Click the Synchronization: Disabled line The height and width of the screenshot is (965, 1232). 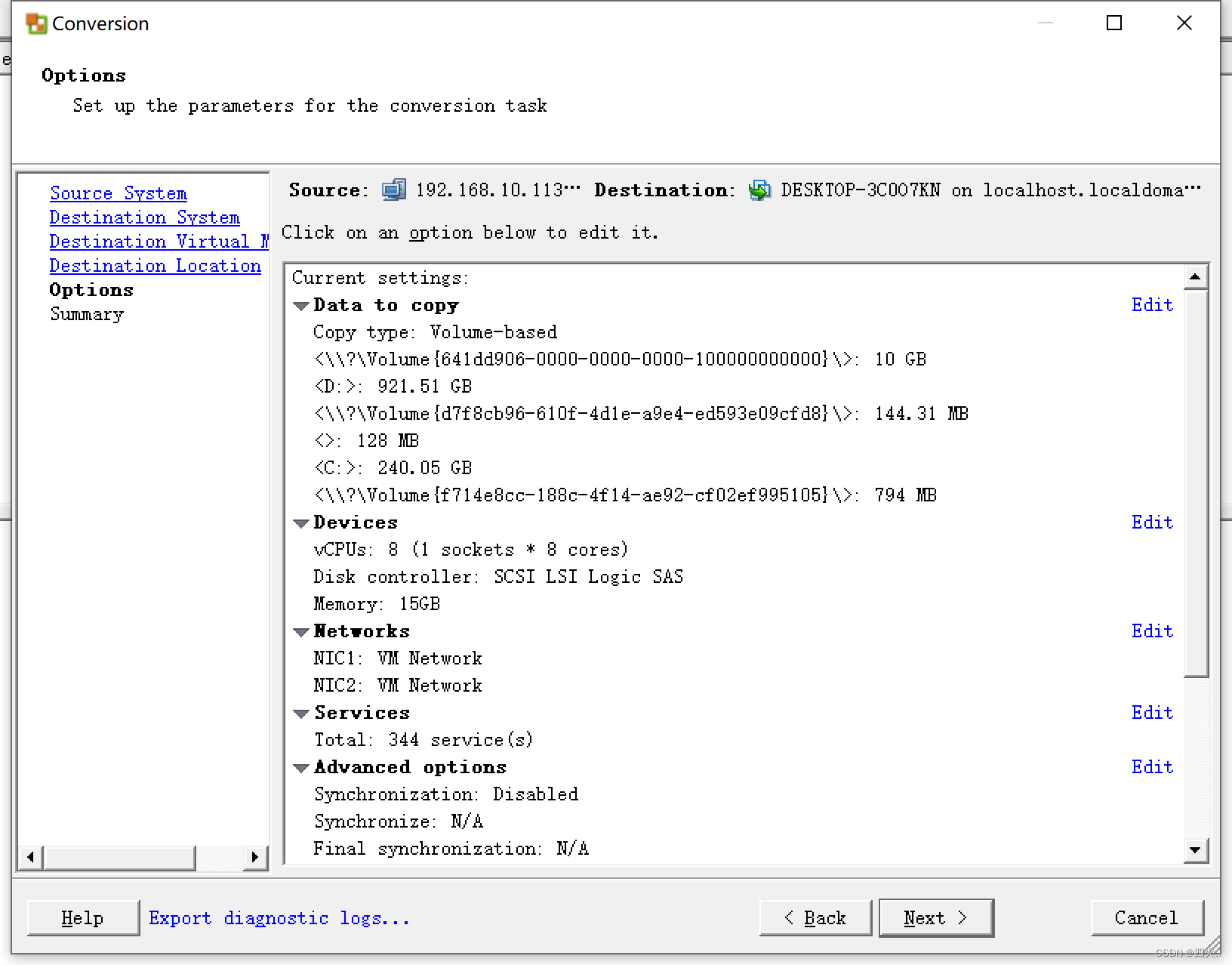pyautogui.click(x=446, y=794)
